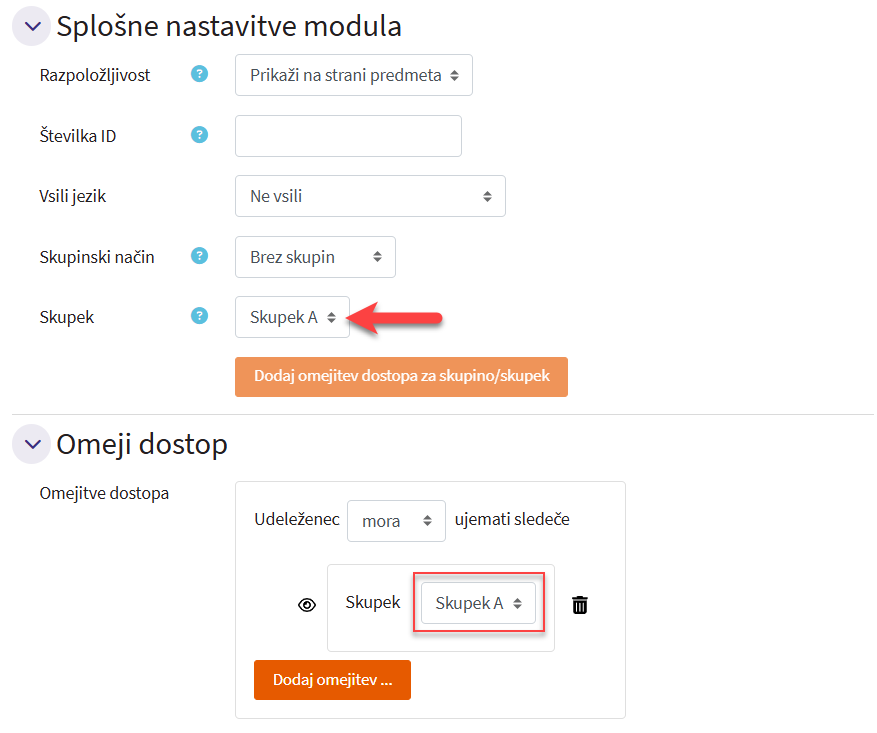877x733 pixels.
Task: Open the Razpoložljivost dropdown
Action: pyautogui.click(x=353, y=75)
